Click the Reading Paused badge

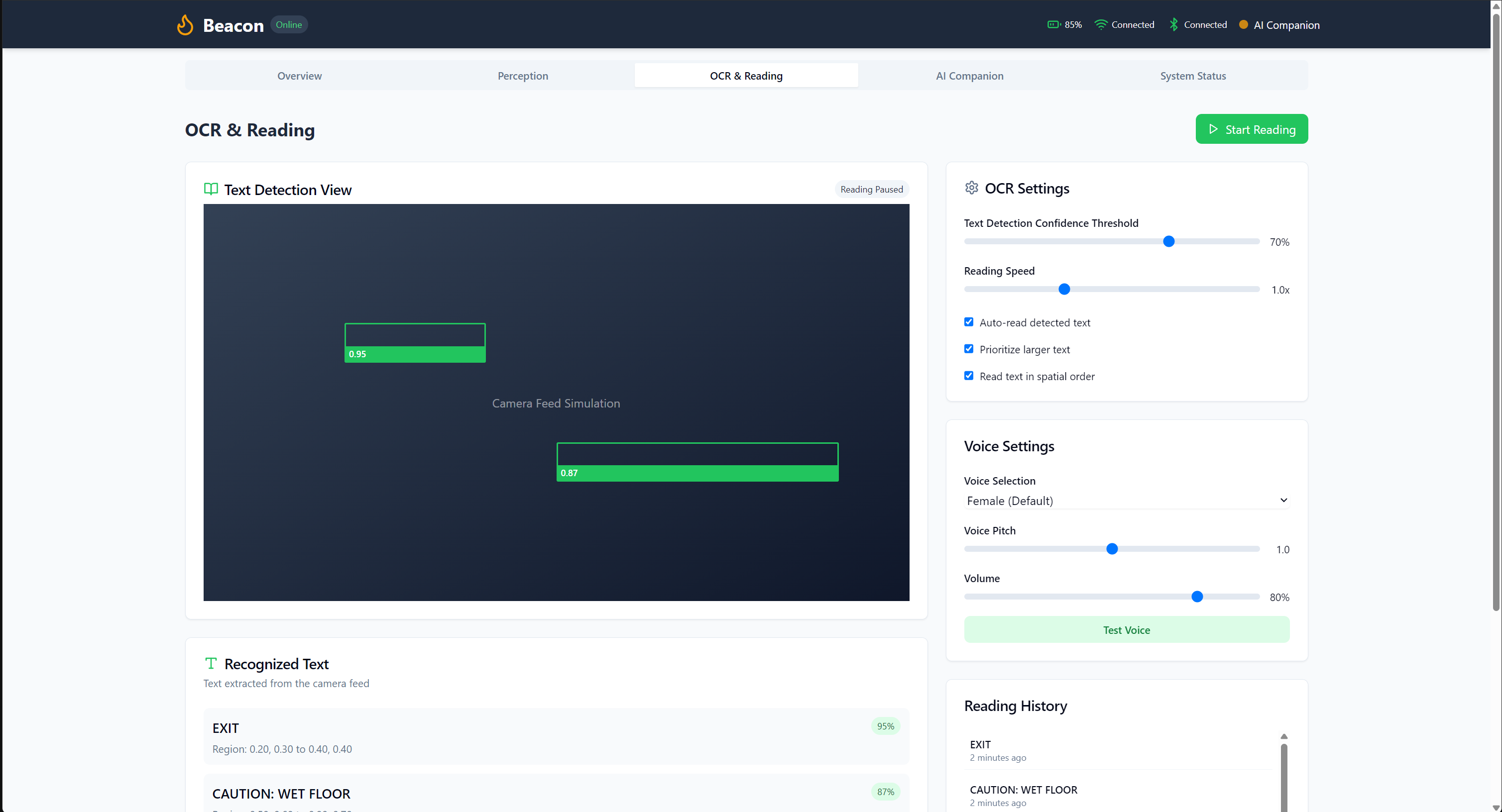pyautogui.click(x=871, y=189)
